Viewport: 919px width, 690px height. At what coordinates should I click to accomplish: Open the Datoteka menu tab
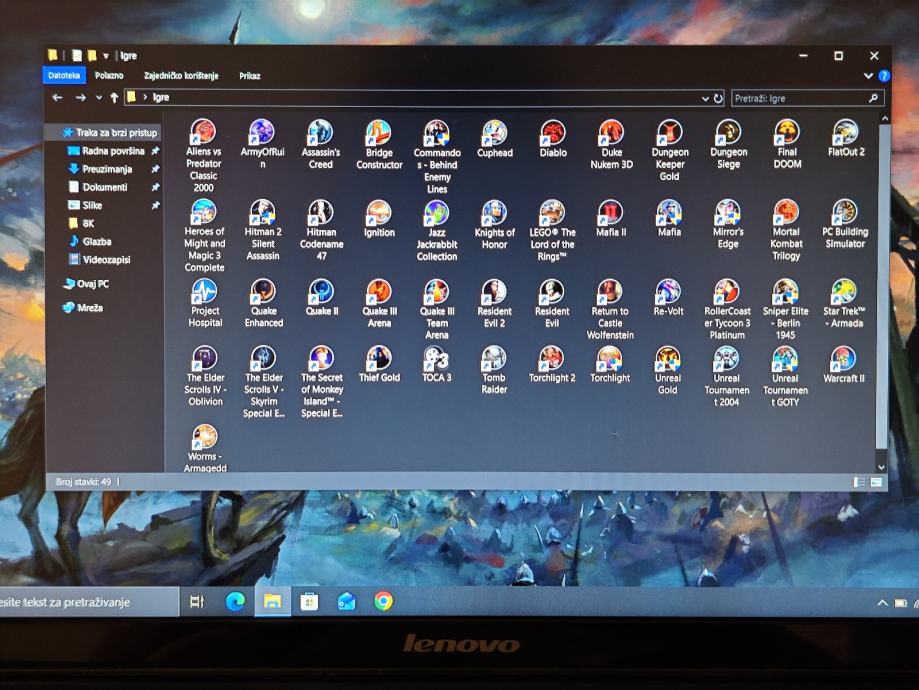64,75
